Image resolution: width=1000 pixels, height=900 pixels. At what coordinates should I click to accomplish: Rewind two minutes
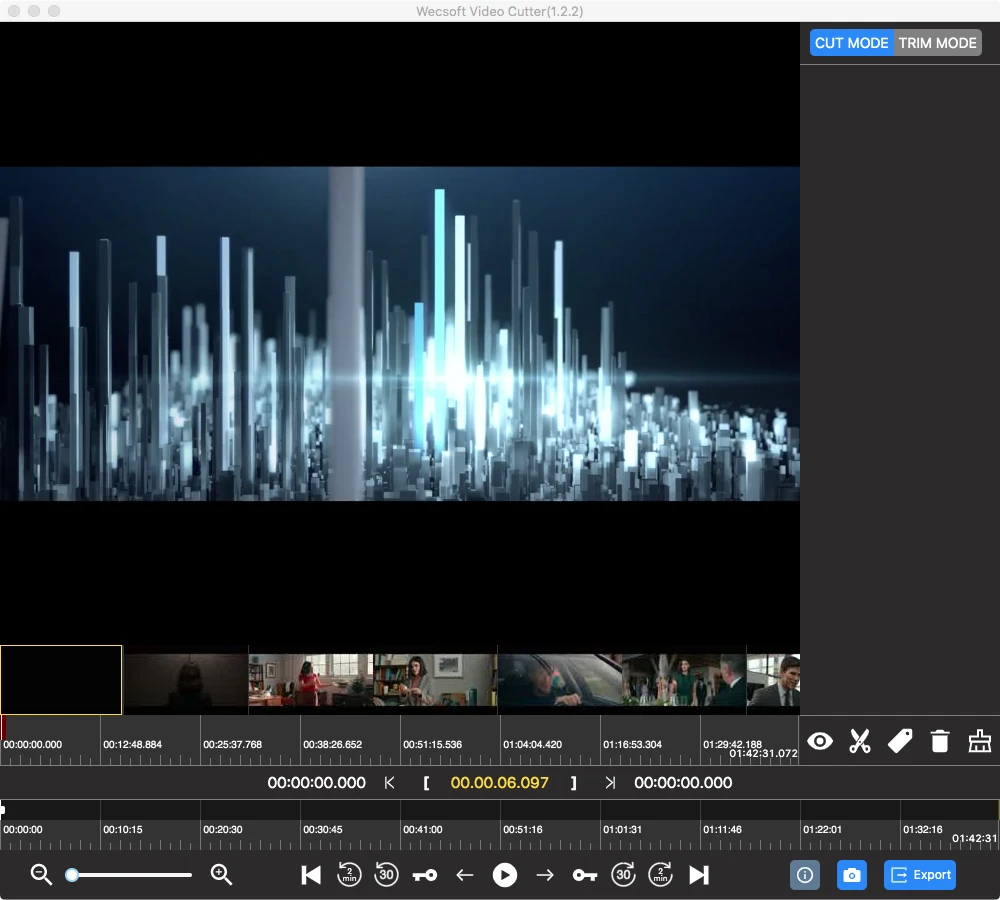(349, 874)
